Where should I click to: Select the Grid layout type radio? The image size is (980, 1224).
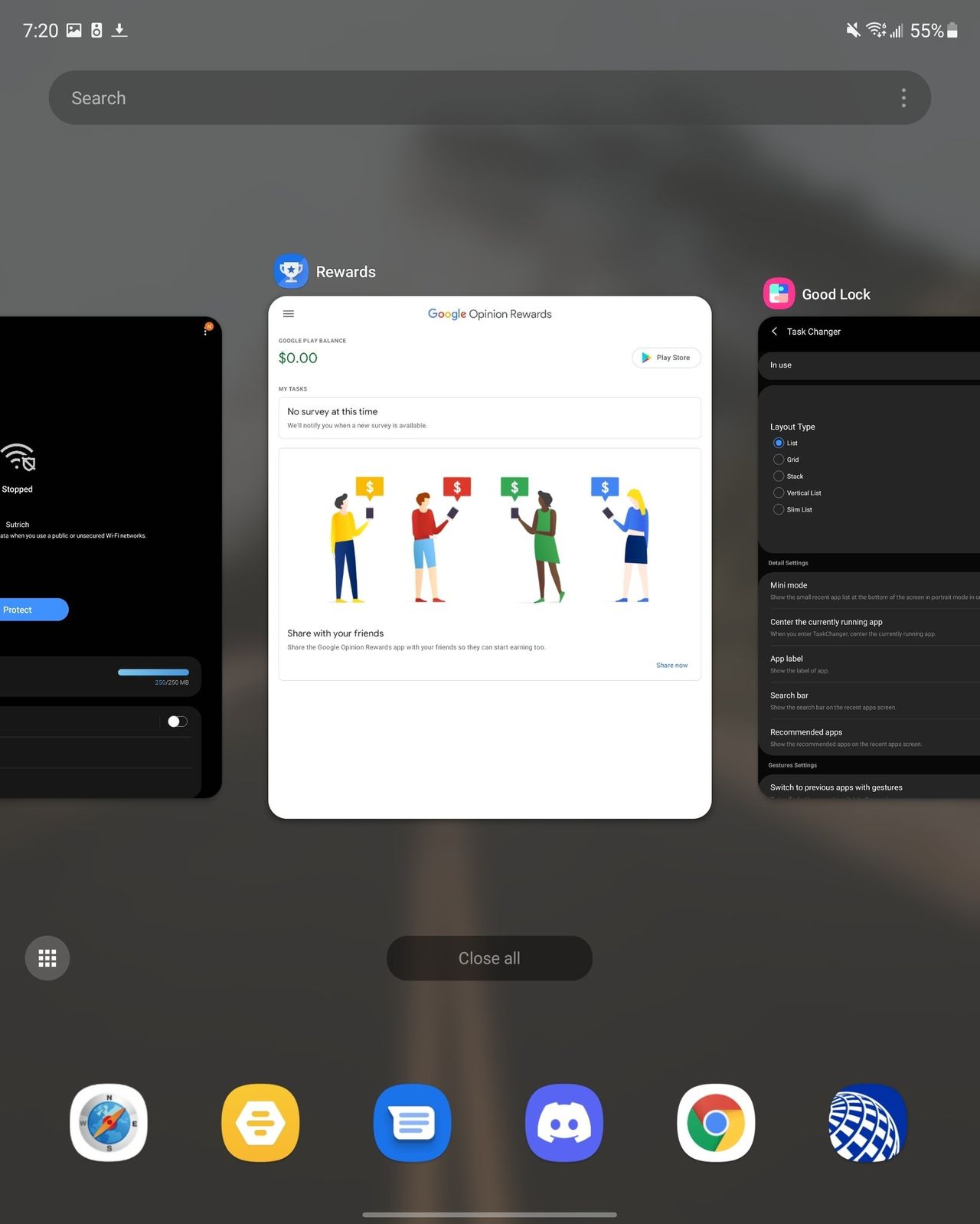779,460
